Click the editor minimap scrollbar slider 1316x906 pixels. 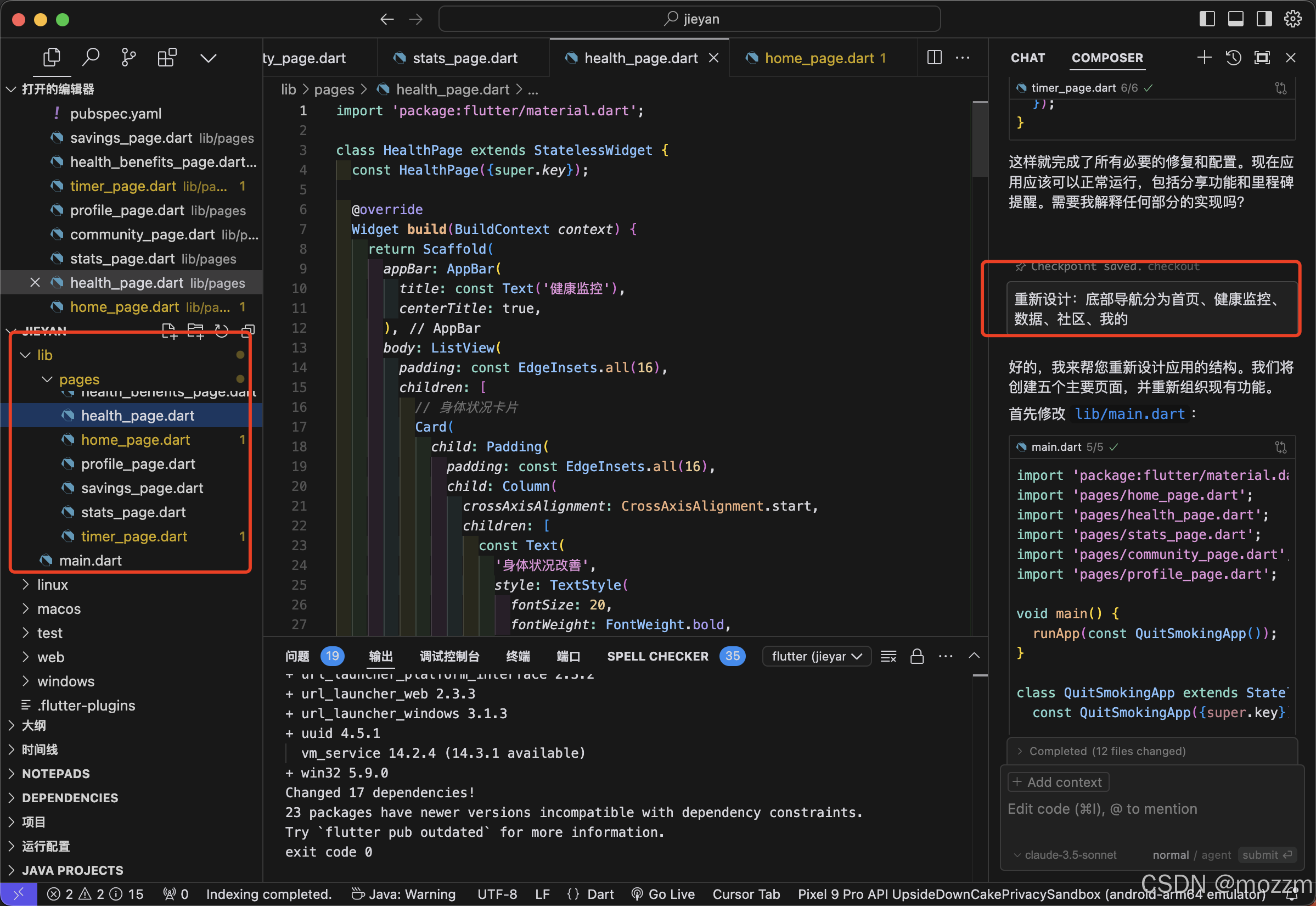(x=980, y=139)
